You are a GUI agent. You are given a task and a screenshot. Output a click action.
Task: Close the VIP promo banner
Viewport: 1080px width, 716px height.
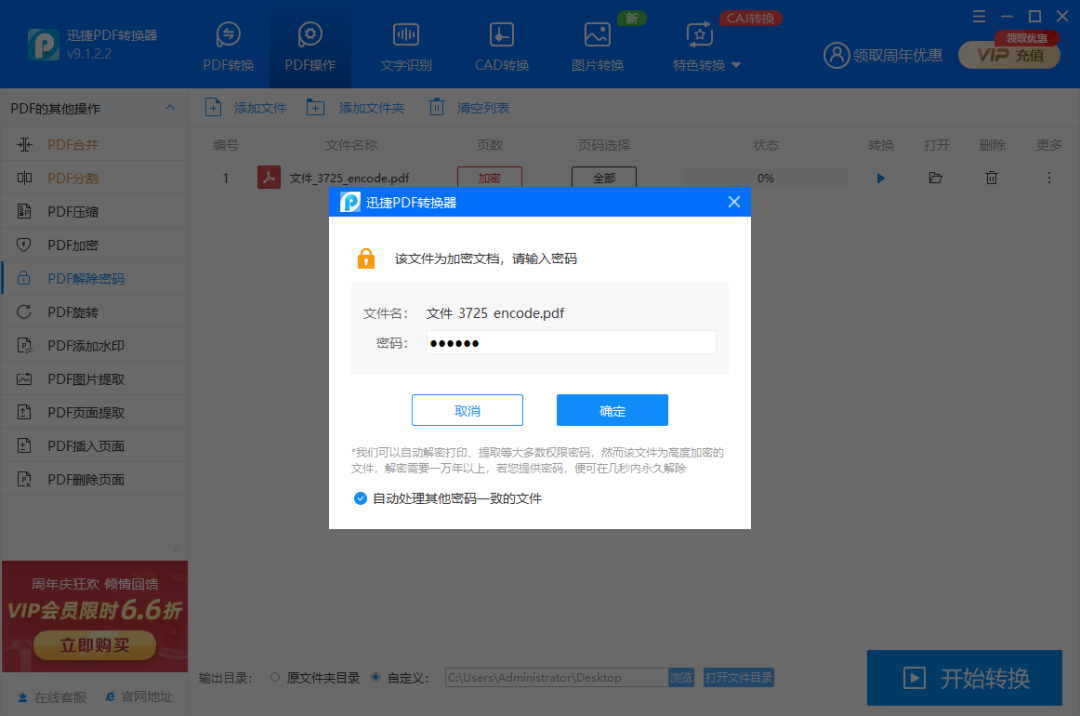tap(176, 549)
